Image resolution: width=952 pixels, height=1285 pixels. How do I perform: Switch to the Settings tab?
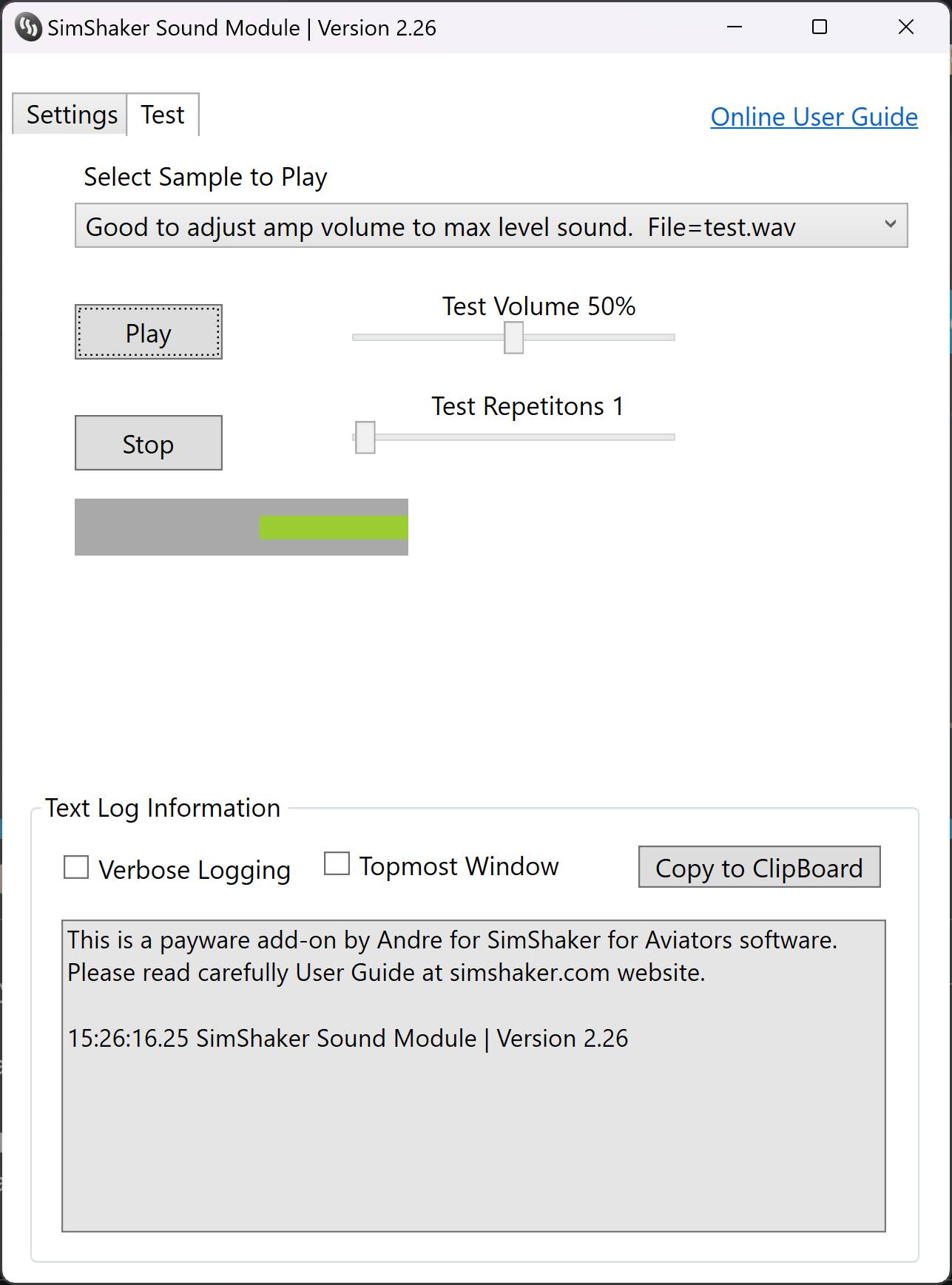(x=70, y=115)
